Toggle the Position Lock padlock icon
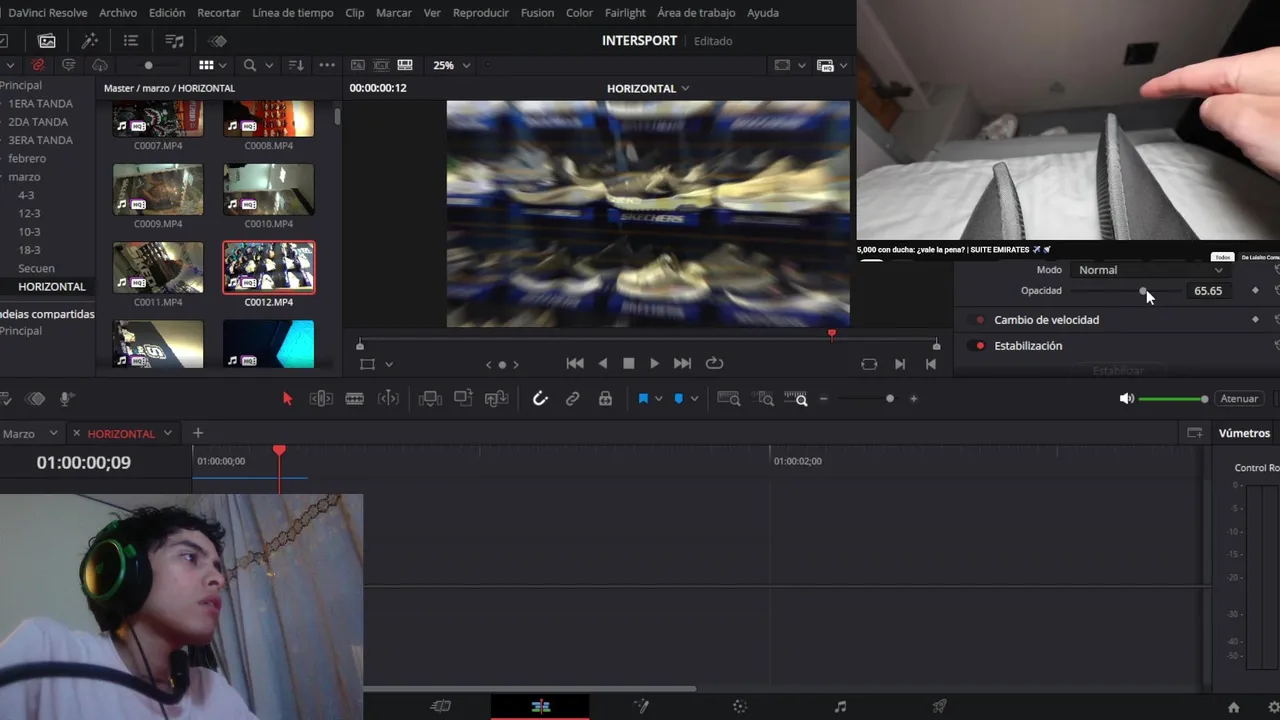This screenshot has height=720, width=1280. point(605,399)
